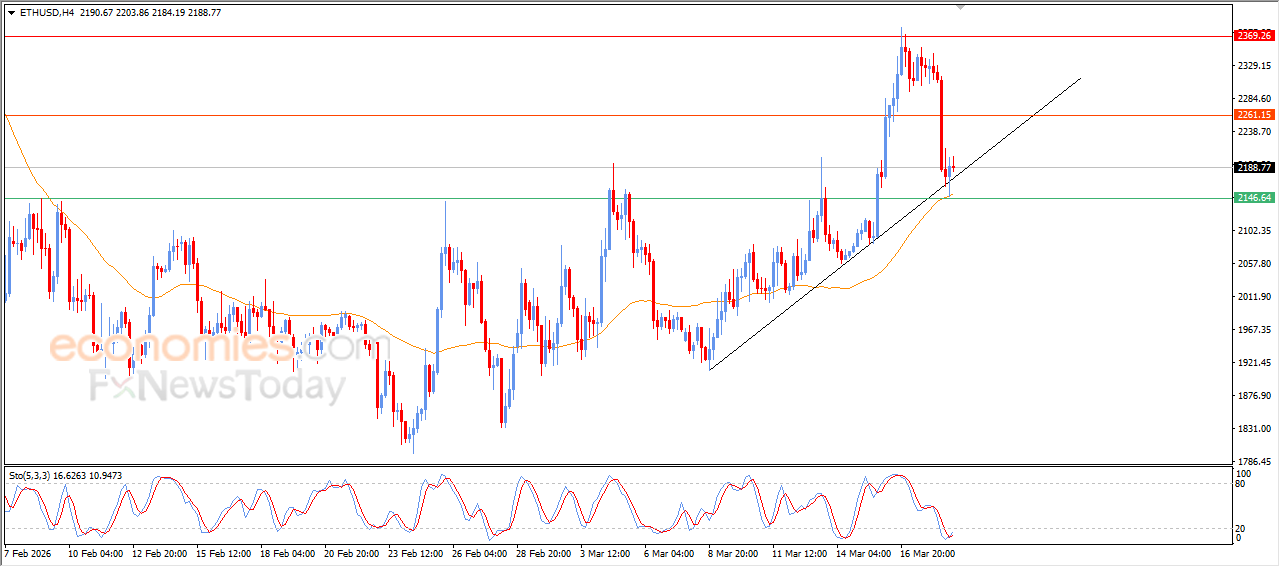This screenshot has height=567, width=1280.
Task: Click the 26 Feb 04:00 time label
Action: point(479,553)
